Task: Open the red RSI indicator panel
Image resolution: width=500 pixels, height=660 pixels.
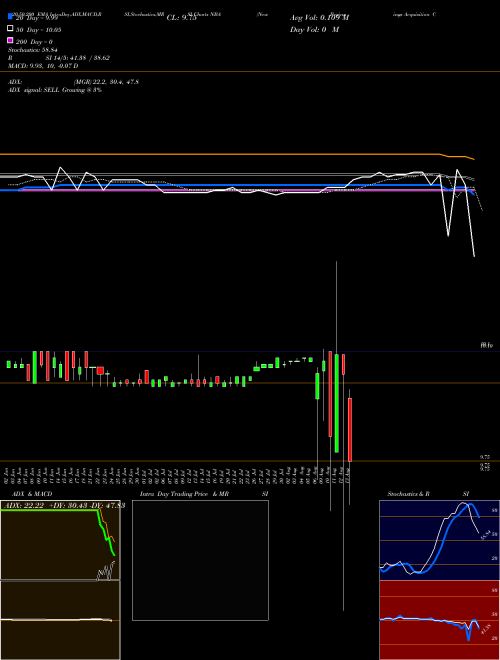Action: (439, 620)
